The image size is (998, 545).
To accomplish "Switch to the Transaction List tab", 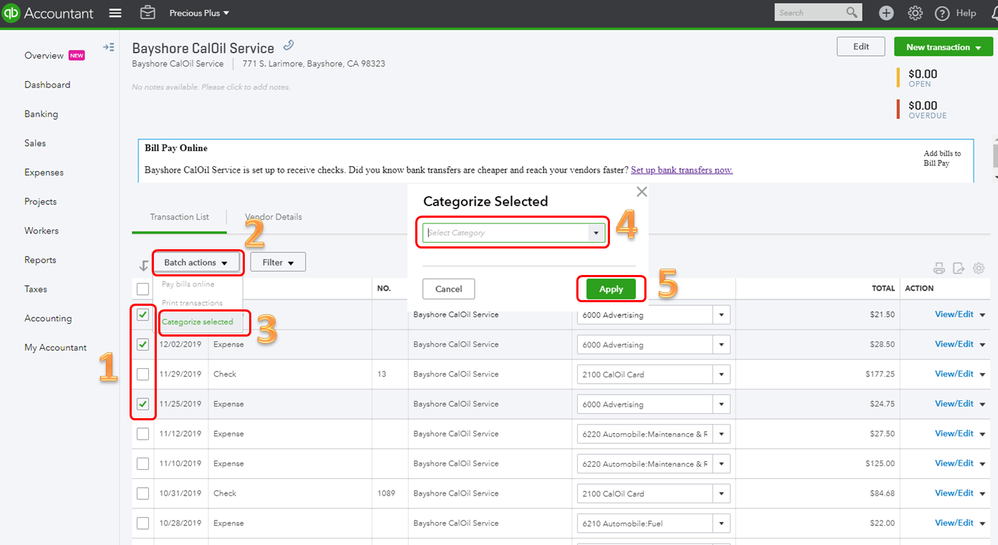I will pyautogui.click(x=179, y=217).
